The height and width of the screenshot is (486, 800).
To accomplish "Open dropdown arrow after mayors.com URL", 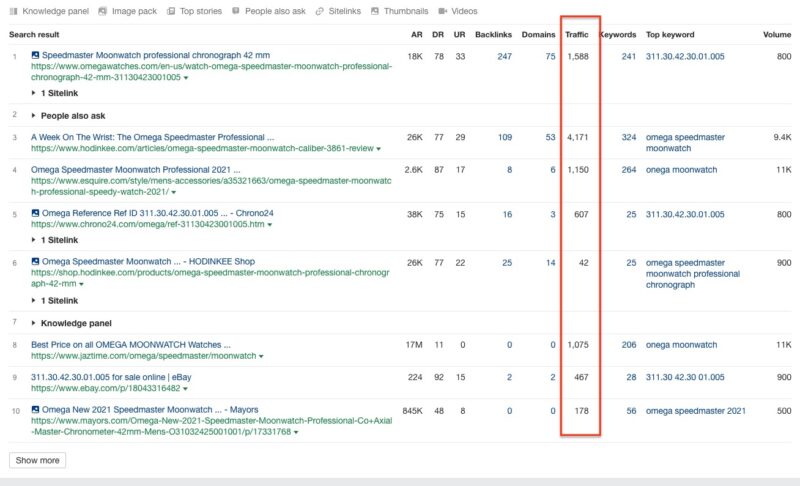I will tap(296, 432).
